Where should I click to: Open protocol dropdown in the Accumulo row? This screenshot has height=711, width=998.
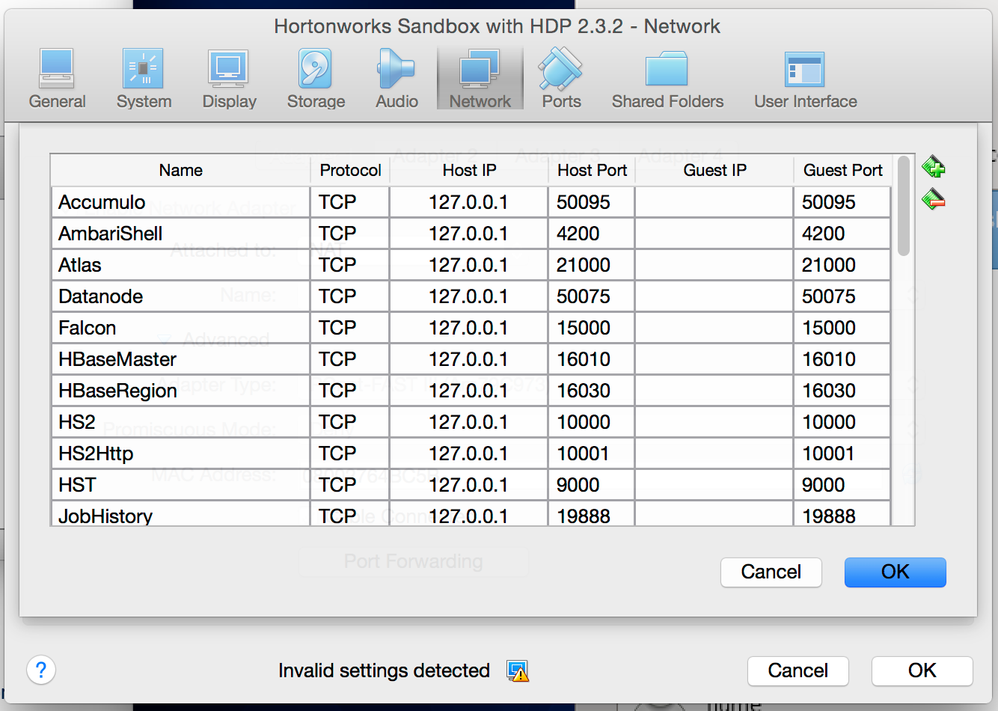click(x=350, y=202)
